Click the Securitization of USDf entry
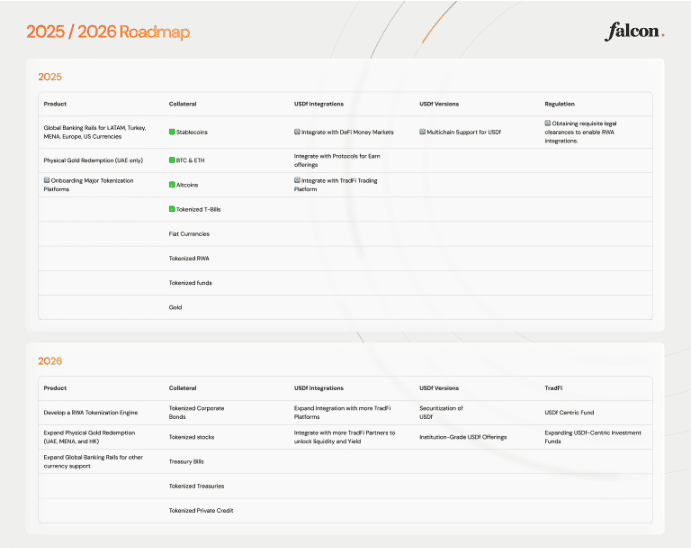Viewport: 691px width, 548px height. pos(441,412)
